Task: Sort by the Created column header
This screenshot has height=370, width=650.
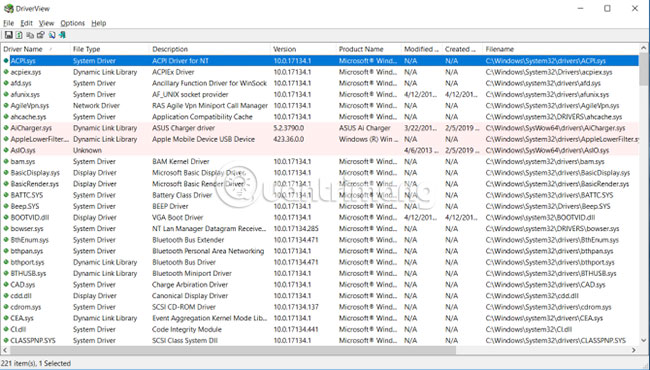Action: point(463,49)
